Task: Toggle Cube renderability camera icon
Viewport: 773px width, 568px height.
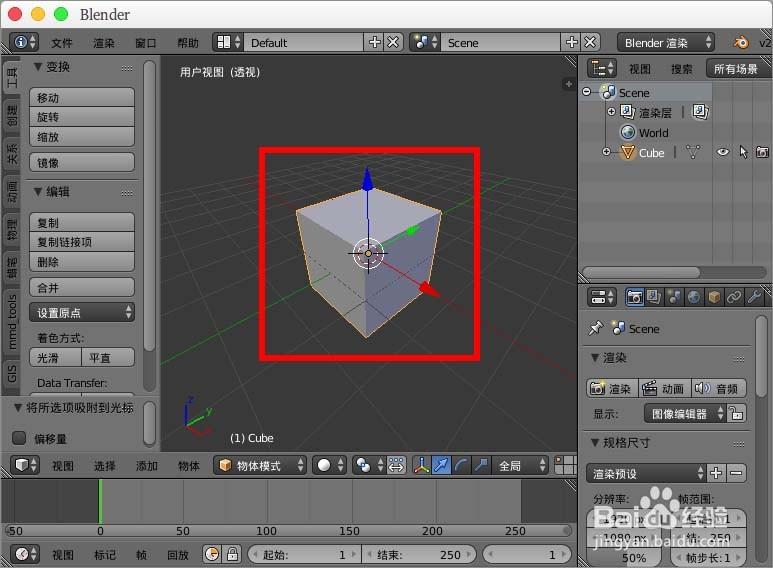Action: click(x=762, y=152)
